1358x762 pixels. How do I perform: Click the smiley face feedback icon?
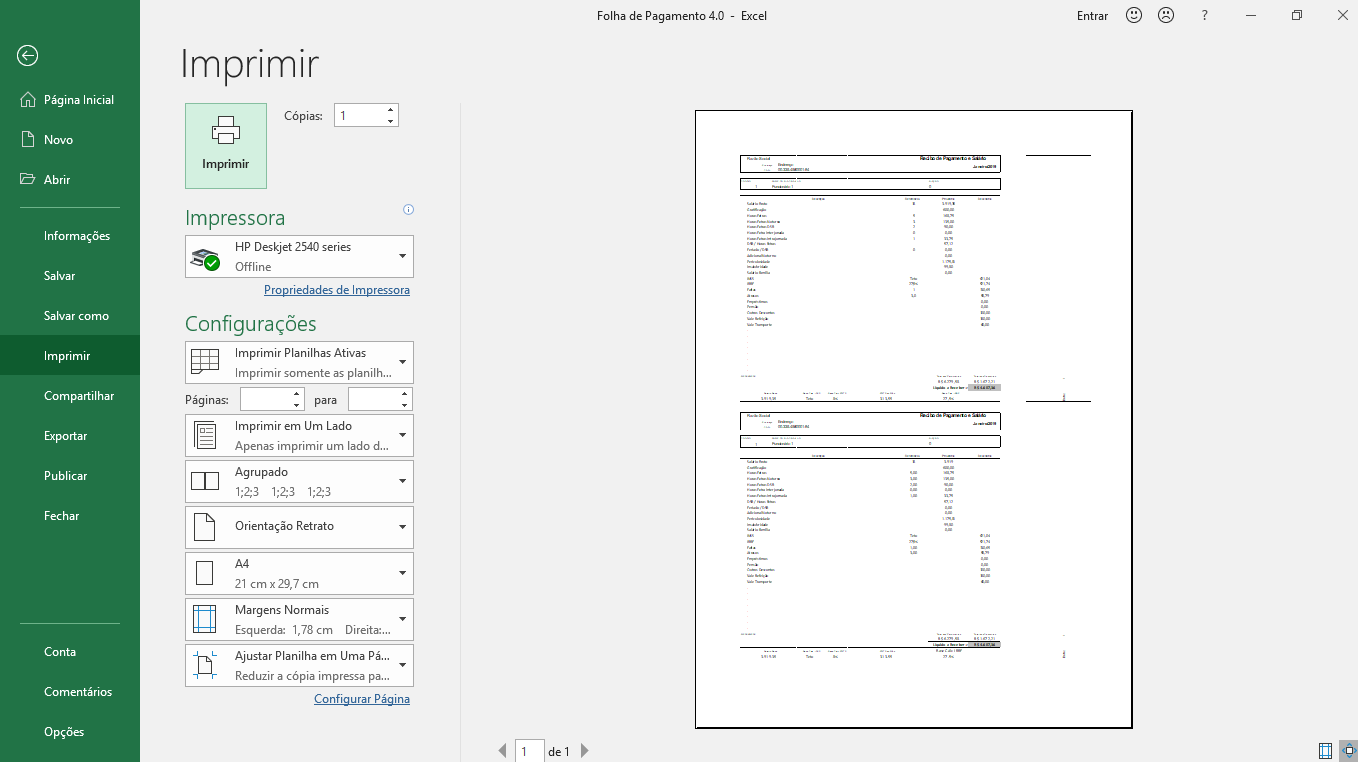(x=1134, y=15)
